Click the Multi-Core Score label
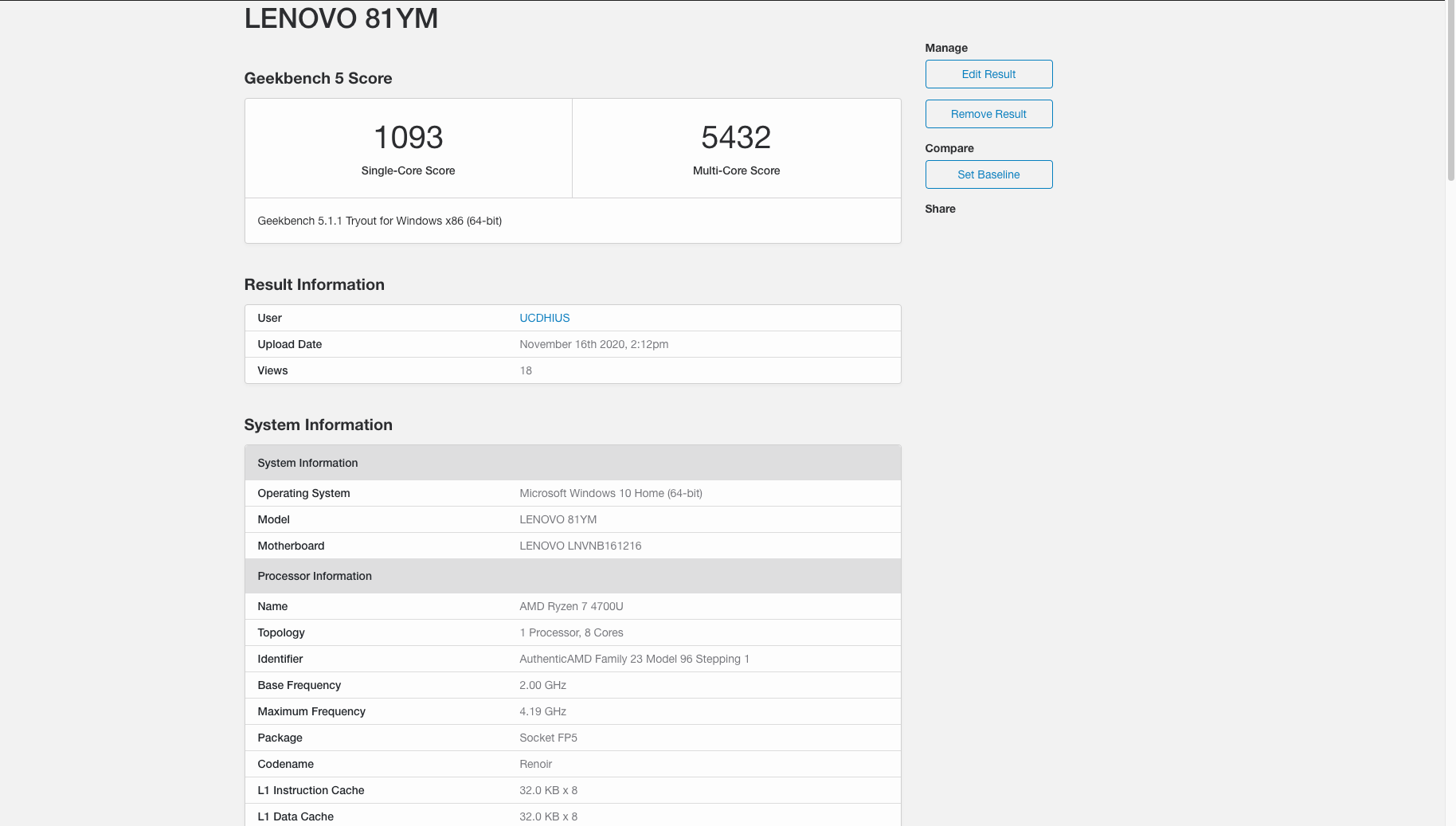 click(x=736, y=170)
